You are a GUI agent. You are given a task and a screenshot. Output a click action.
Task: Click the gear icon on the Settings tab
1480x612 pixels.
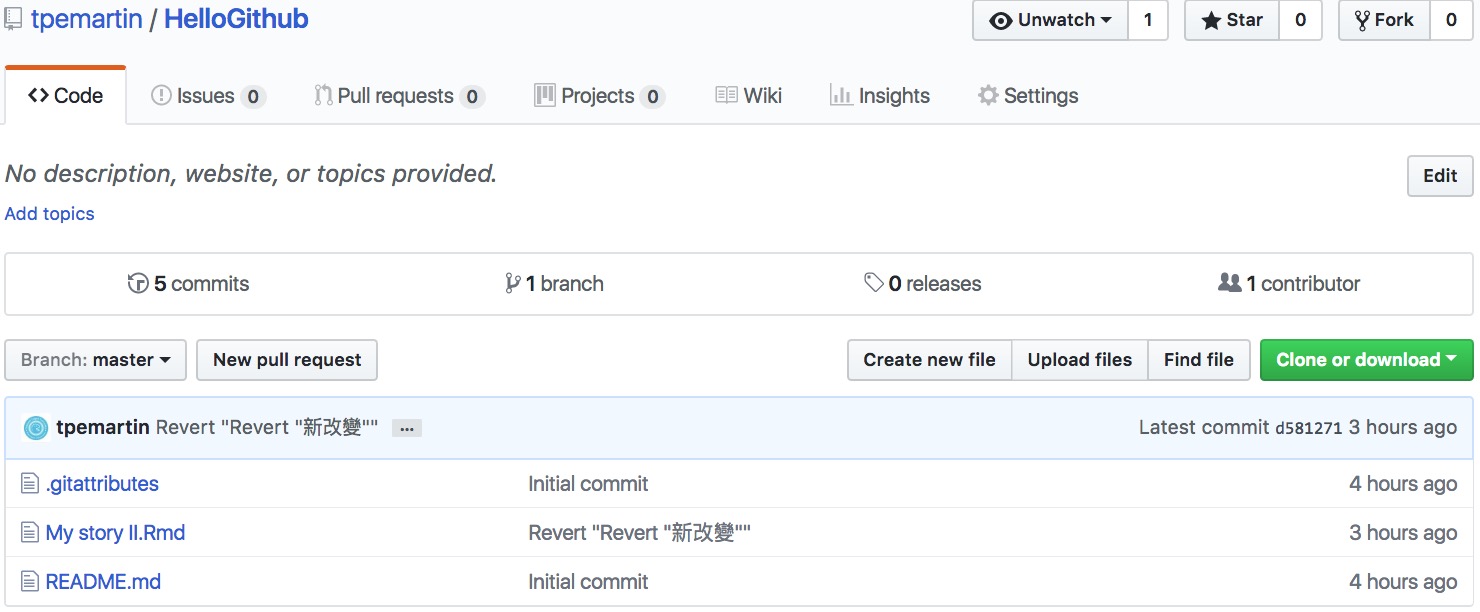pyautogui.click(x=986, y=95)
